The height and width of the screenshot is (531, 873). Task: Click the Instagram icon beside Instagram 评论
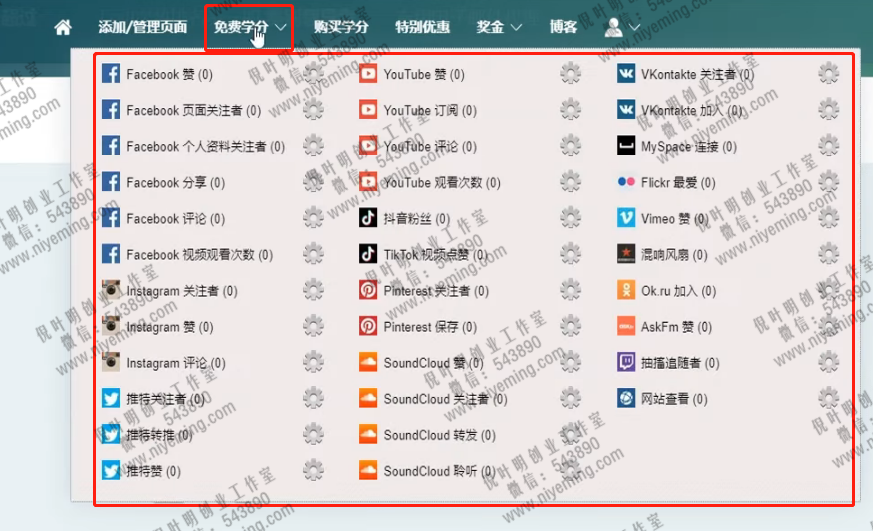pos(111,362)
